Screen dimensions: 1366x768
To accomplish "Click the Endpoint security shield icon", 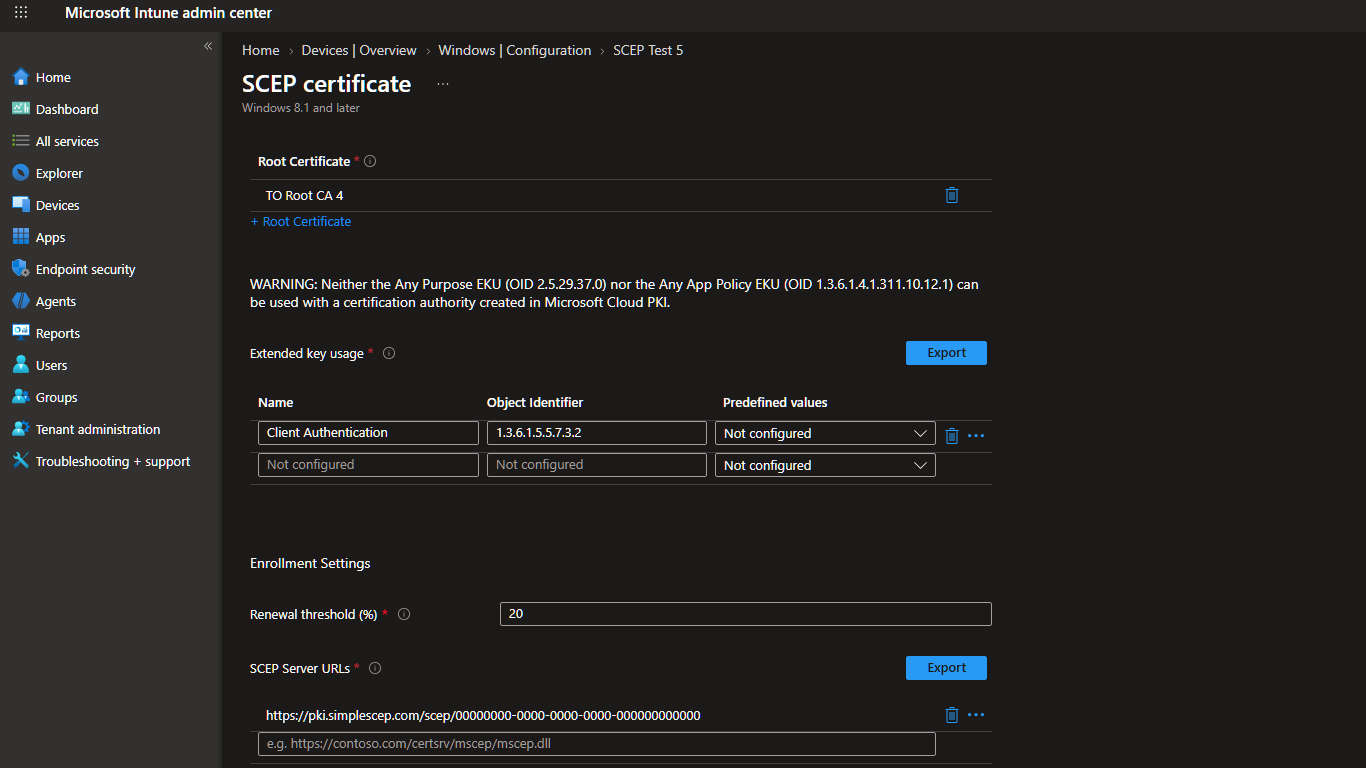I will pos(21,269).
